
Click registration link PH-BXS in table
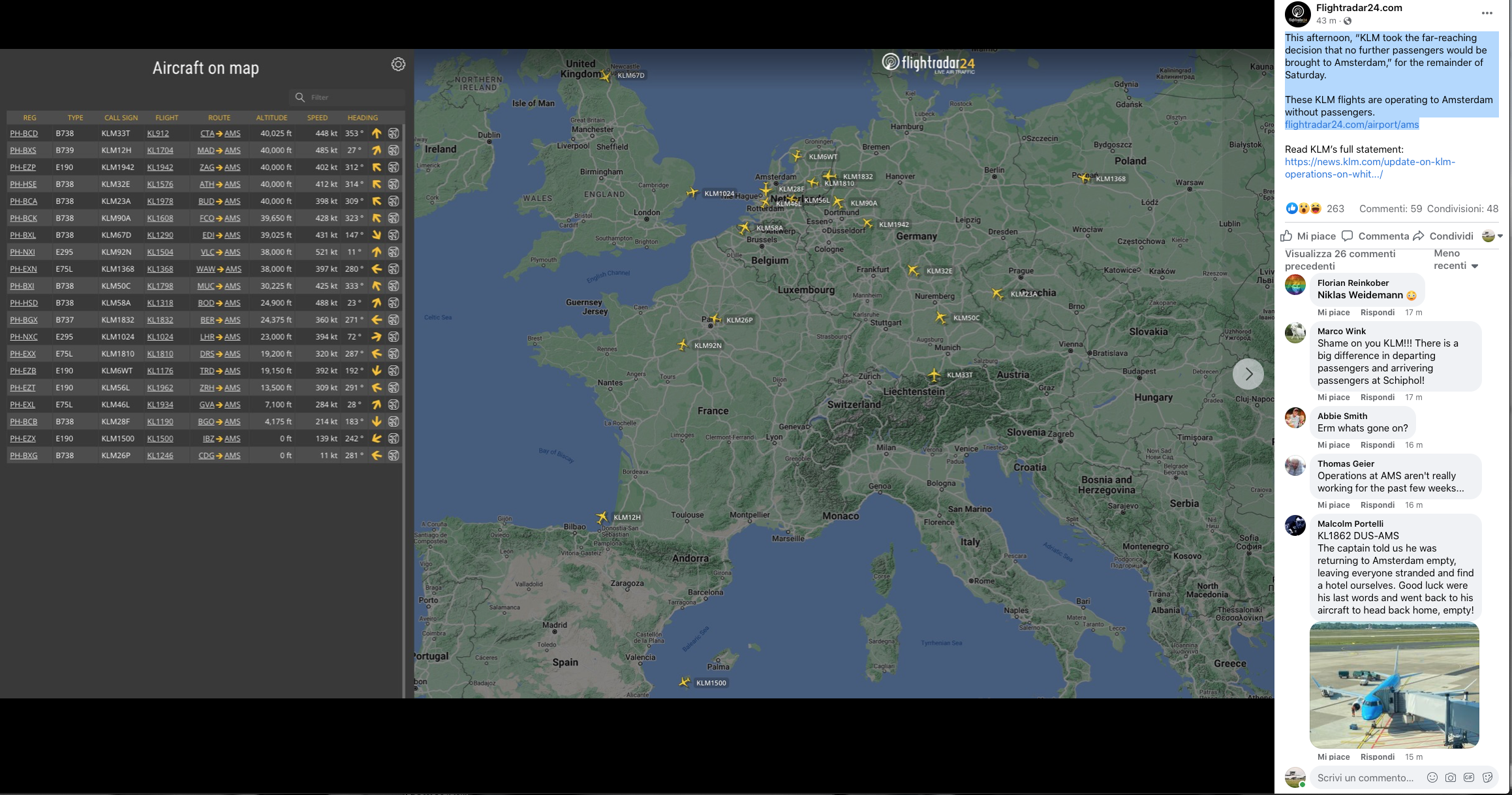click(23, 150)
